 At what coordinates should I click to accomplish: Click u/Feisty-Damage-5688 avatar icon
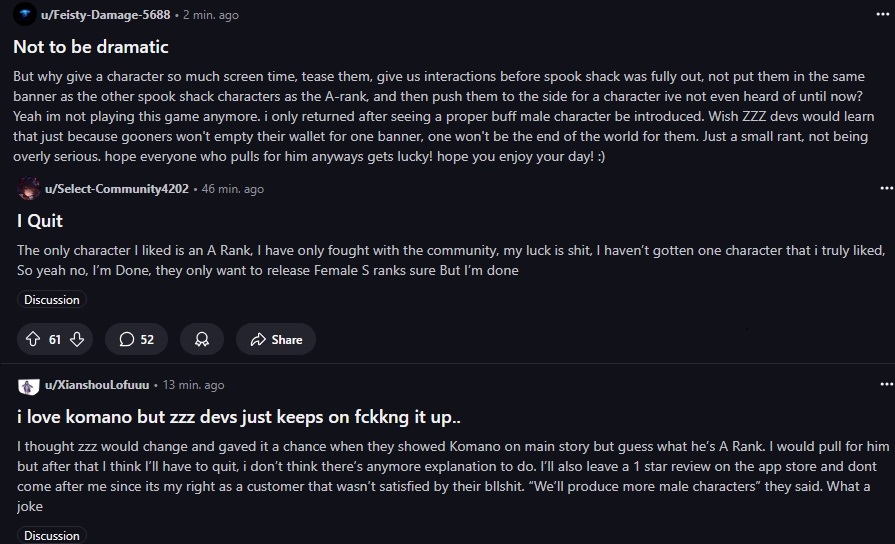[x=24, y=16]
